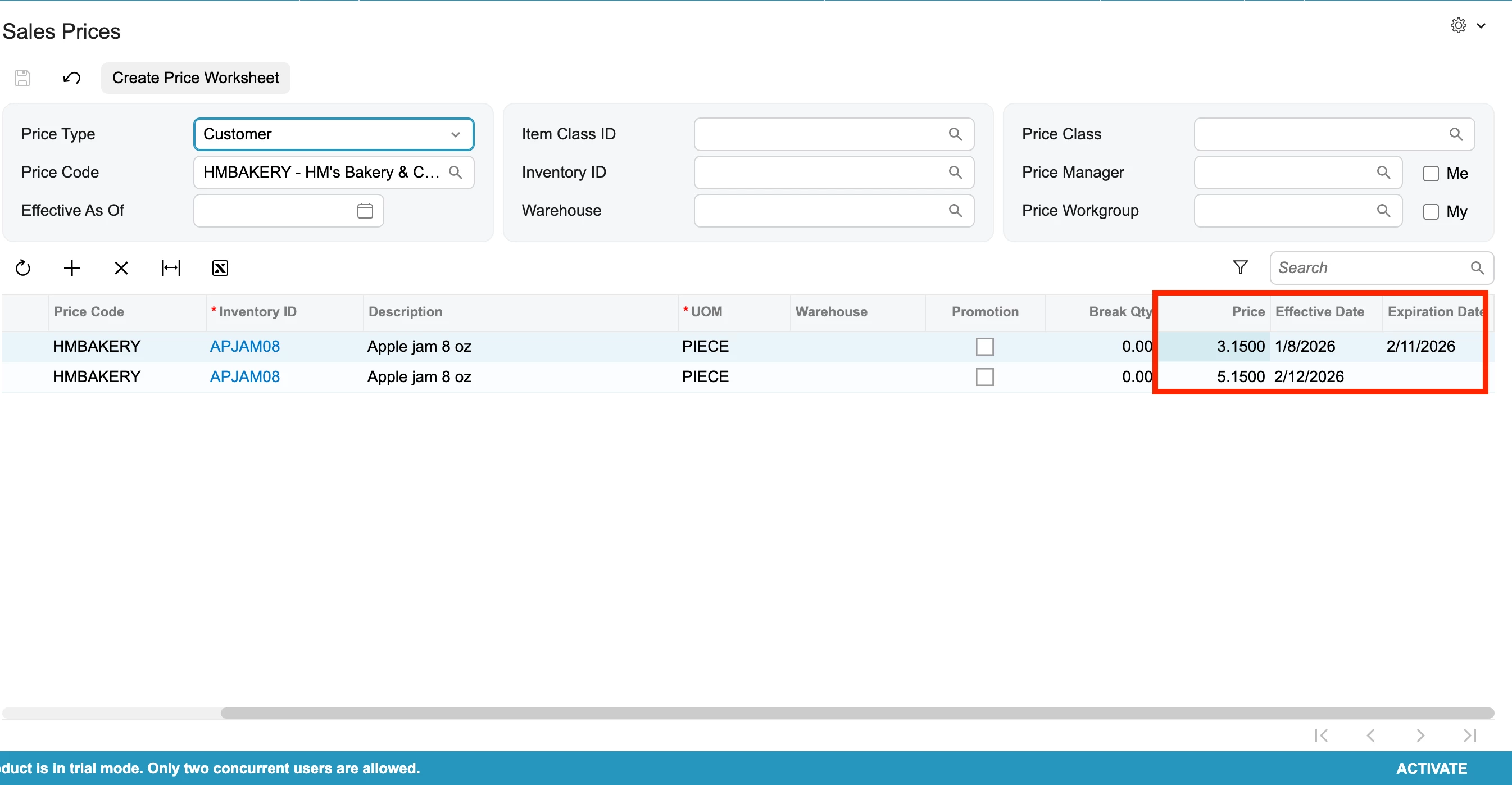
Task: Open the Effective As Of calendar
Action: [x=365, y=211]
